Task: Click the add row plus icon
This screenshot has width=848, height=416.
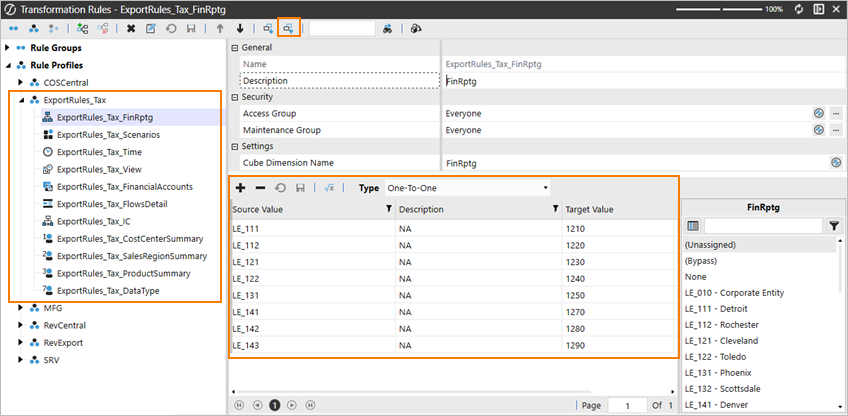Action: click(241, 188)
